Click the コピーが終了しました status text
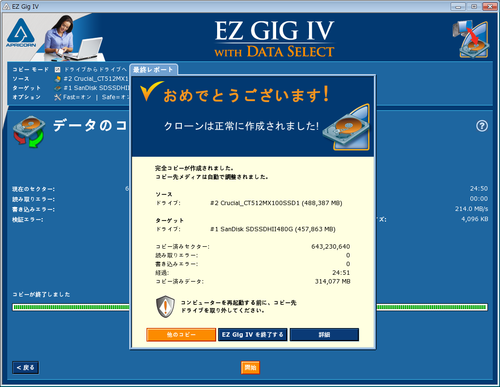 (41, 294)
